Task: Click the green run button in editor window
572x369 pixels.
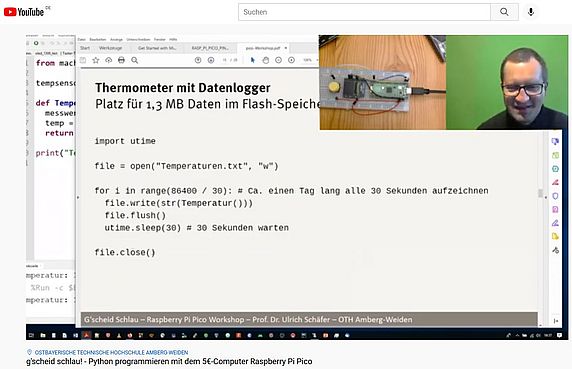Action: (36, 43)
